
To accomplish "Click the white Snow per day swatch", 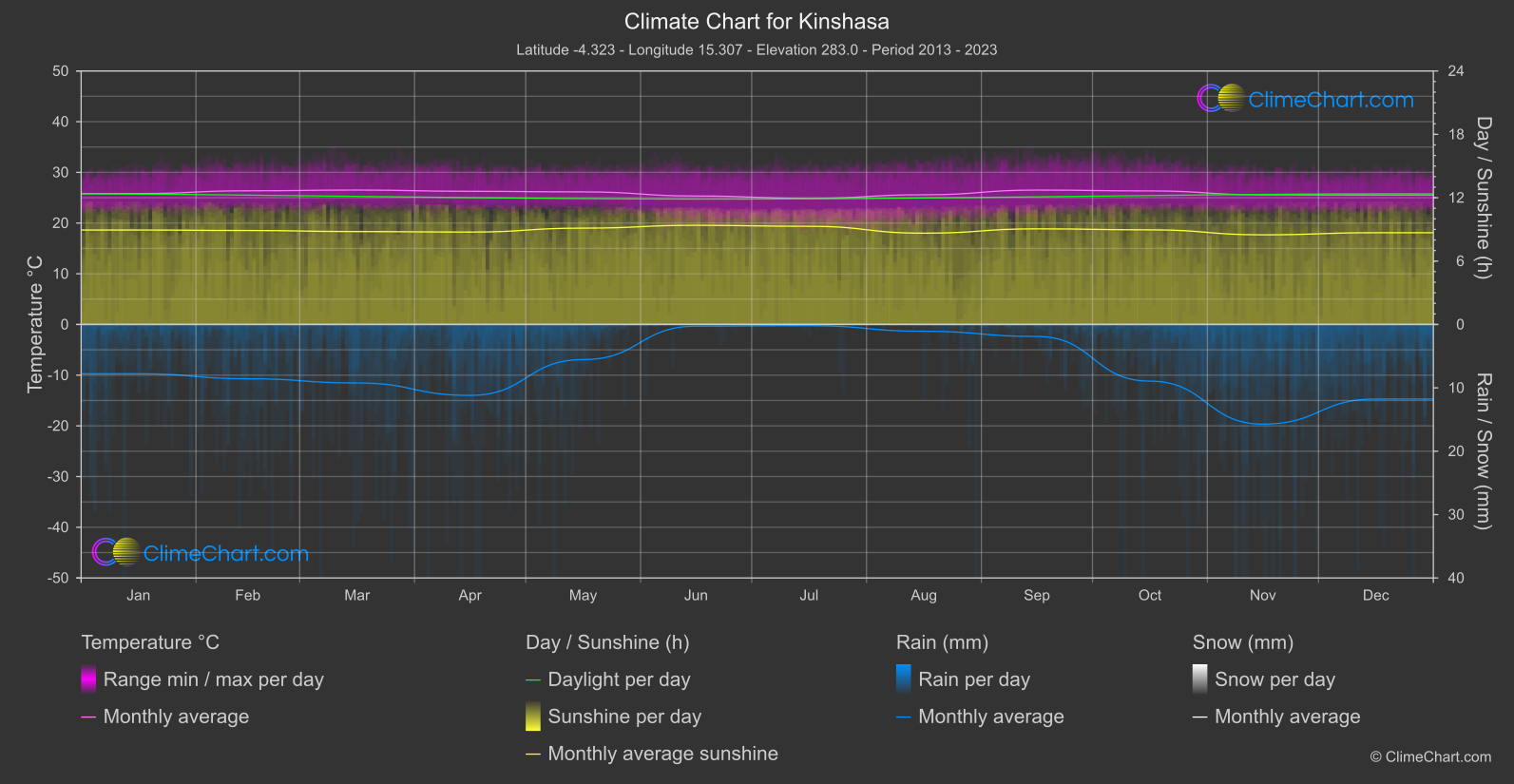I will coord(1200,679).
